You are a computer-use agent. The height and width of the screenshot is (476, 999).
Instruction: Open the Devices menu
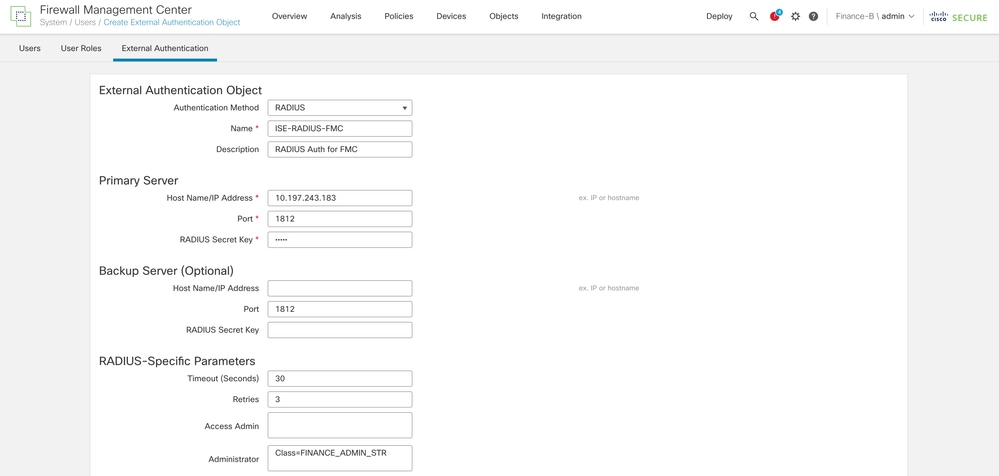click(451, 17)
